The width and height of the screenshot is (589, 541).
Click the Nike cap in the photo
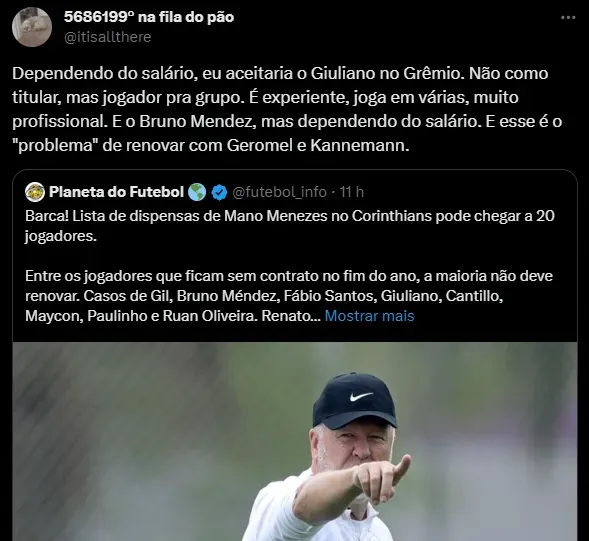[x=355, y=401]
